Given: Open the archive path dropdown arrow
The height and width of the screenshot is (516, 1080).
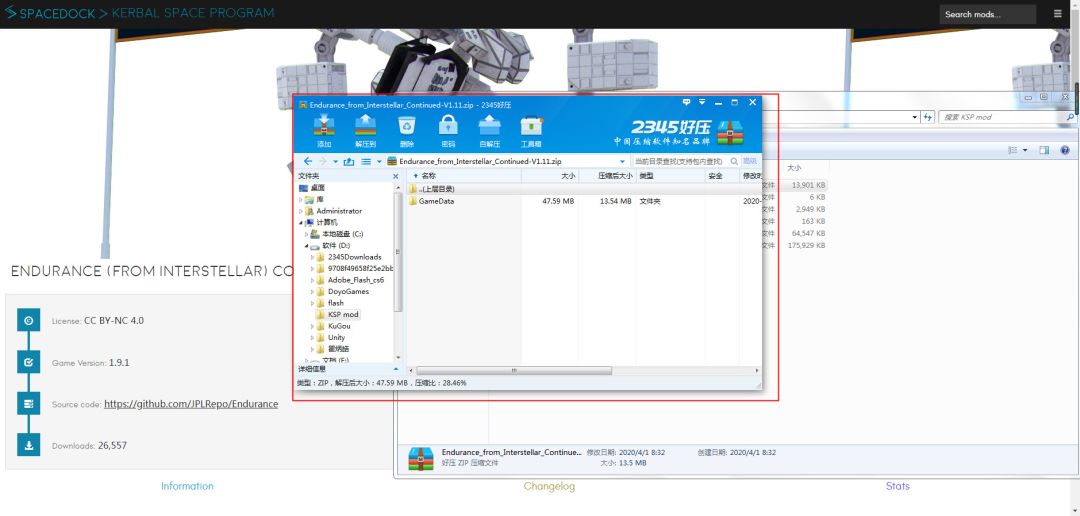Looking at the screenshot, I should (622, 162).
